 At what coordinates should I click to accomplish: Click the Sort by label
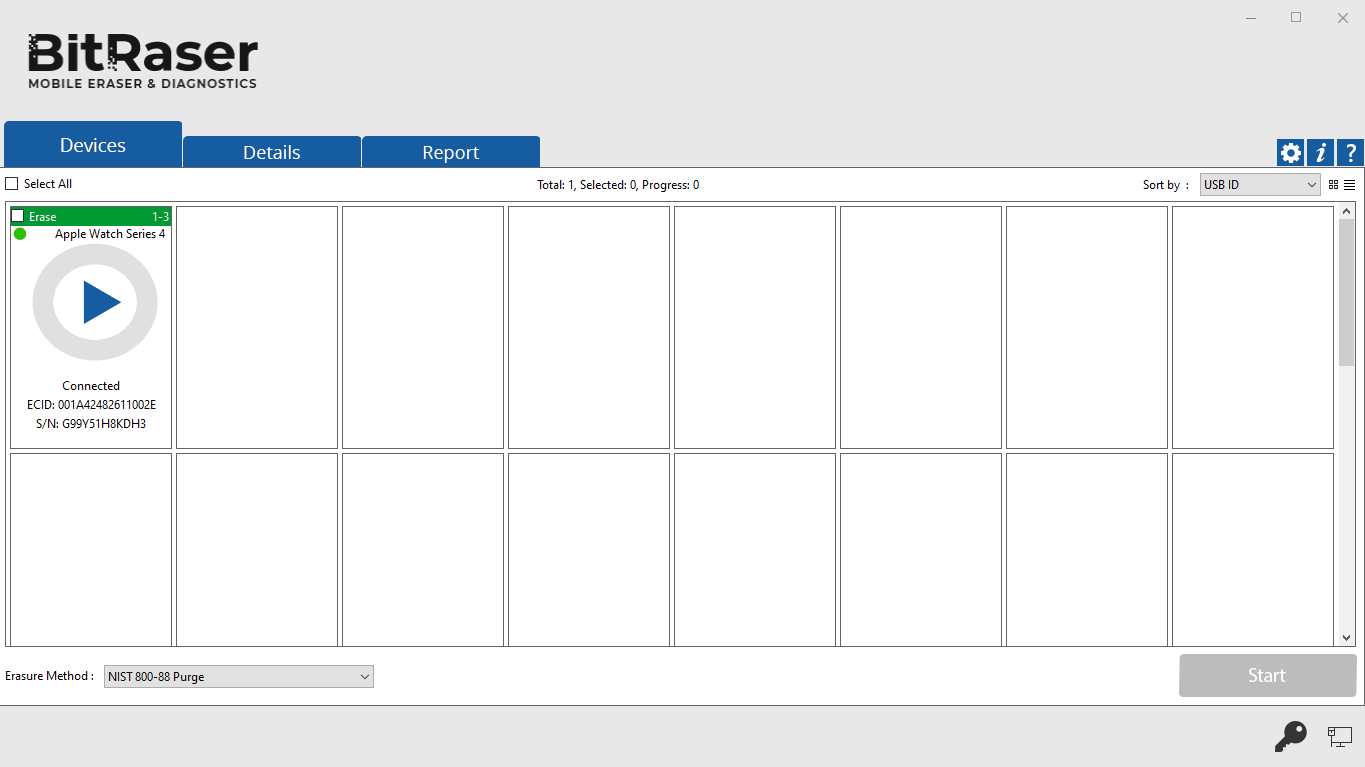pyautogui.click(x=1166, y=185)
